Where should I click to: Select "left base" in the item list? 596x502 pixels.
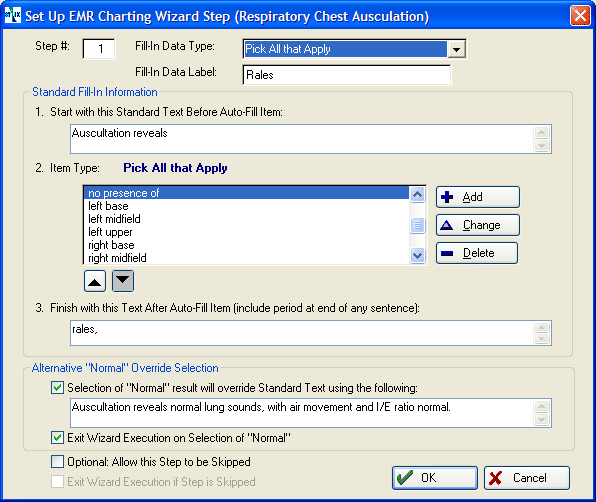point(246,206)
